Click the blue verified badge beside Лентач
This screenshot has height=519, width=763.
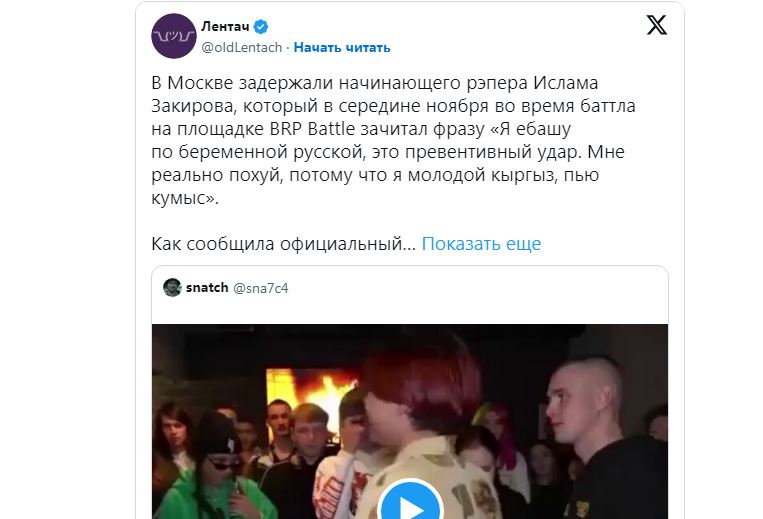point(261,27)
